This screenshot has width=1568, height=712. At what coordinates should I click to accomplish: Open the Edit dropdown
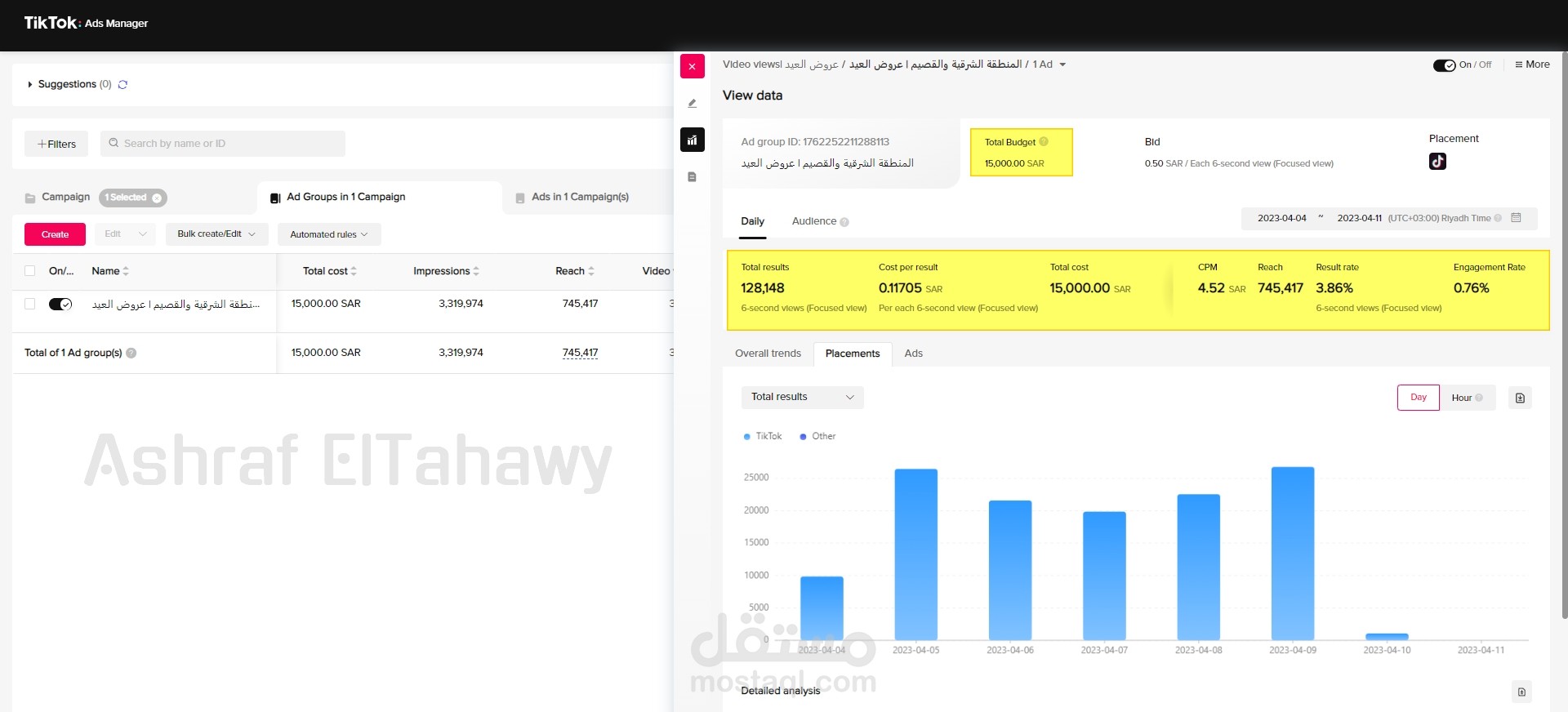(125, 234)
